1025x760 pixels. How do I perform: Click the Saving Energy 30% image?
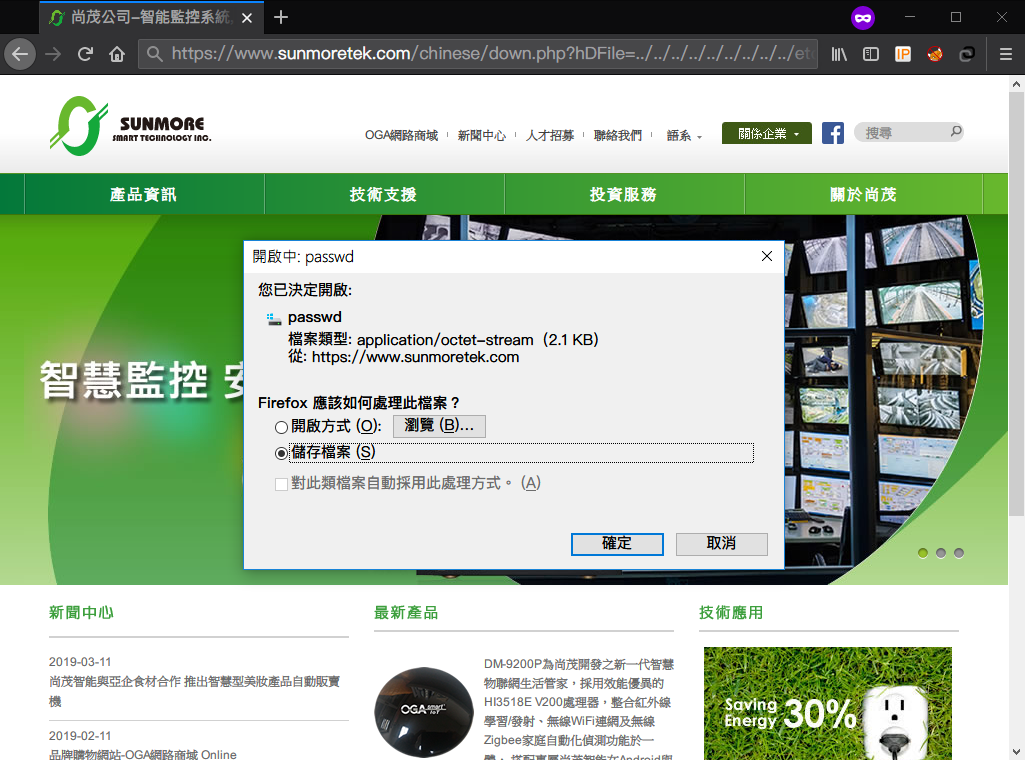828,703
